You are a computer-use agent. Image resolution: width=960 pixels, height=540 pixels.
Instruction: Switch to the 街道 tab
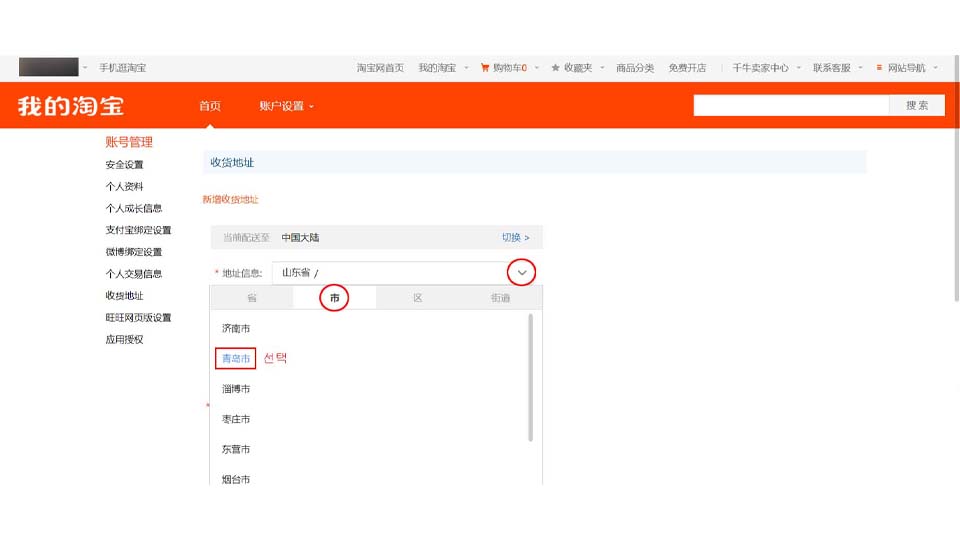click(x=500, y=298)
